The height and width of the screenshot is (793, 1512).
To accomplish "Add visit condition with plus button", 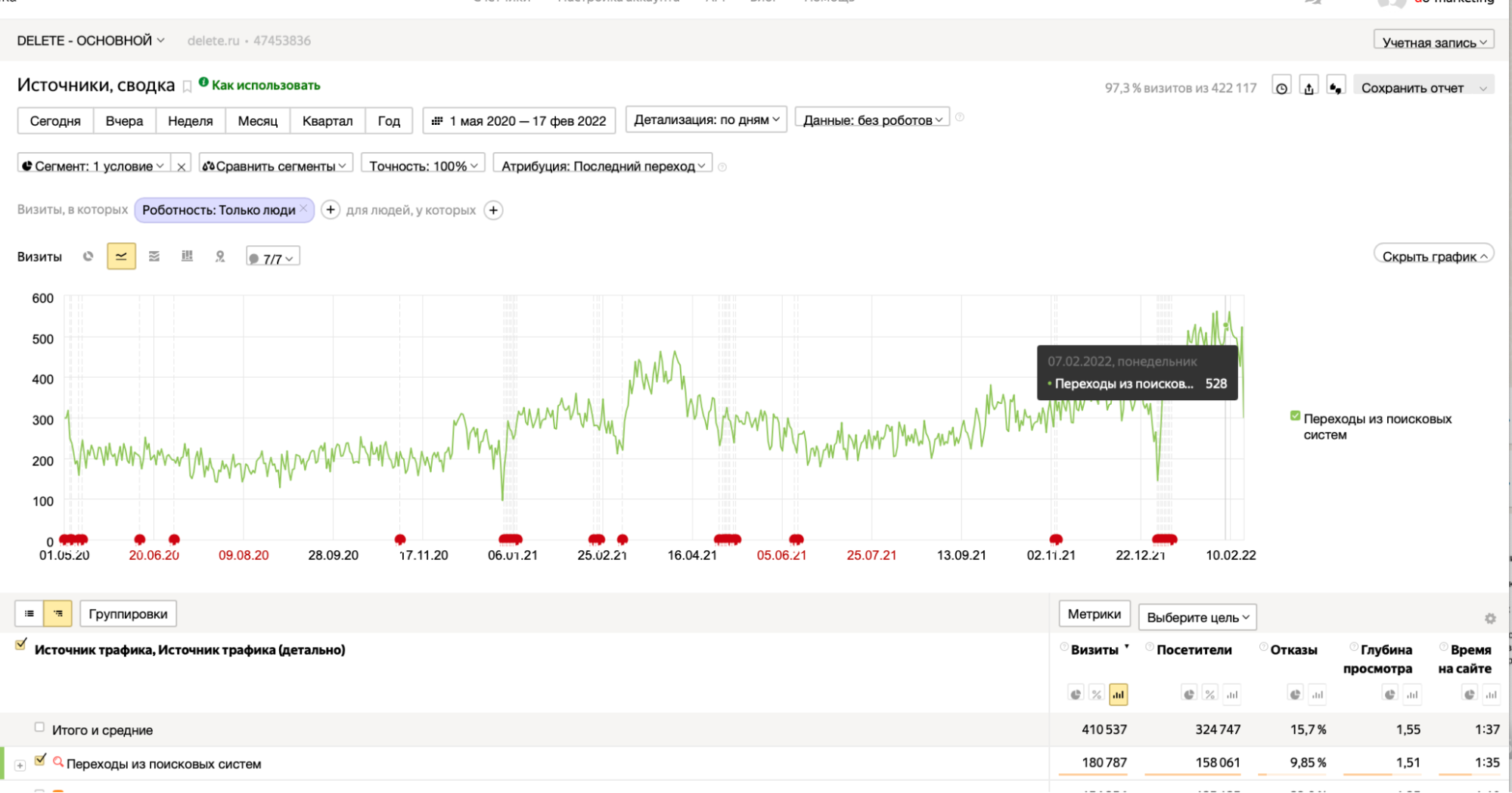I will [x=331, y=210].
